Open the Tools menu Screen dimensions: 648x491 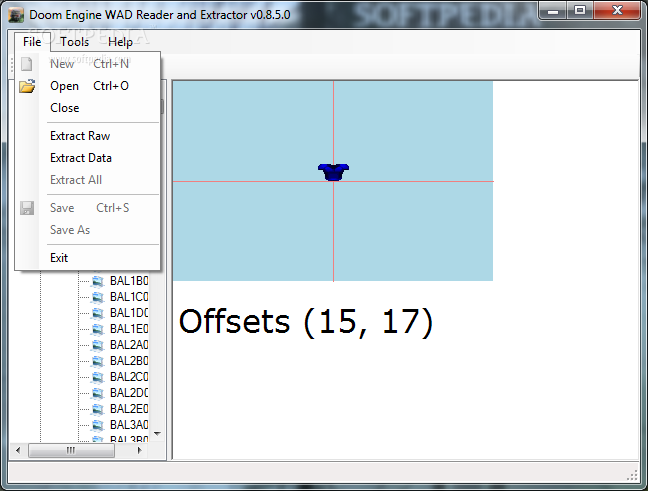coord(74,42)
